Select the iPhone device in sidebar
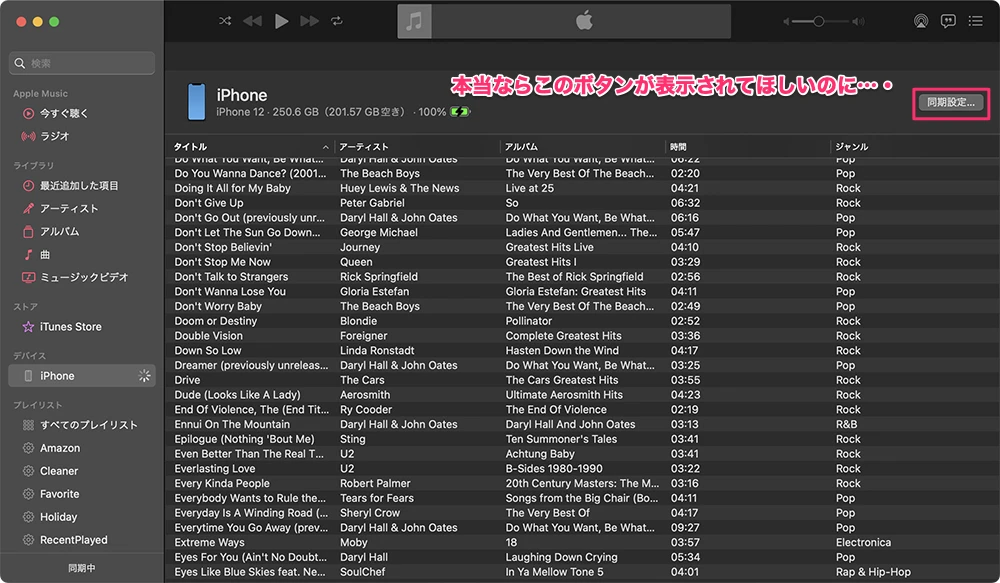Screen dimensions: 1000x583 pyautogui.click(x=82, y=376)
